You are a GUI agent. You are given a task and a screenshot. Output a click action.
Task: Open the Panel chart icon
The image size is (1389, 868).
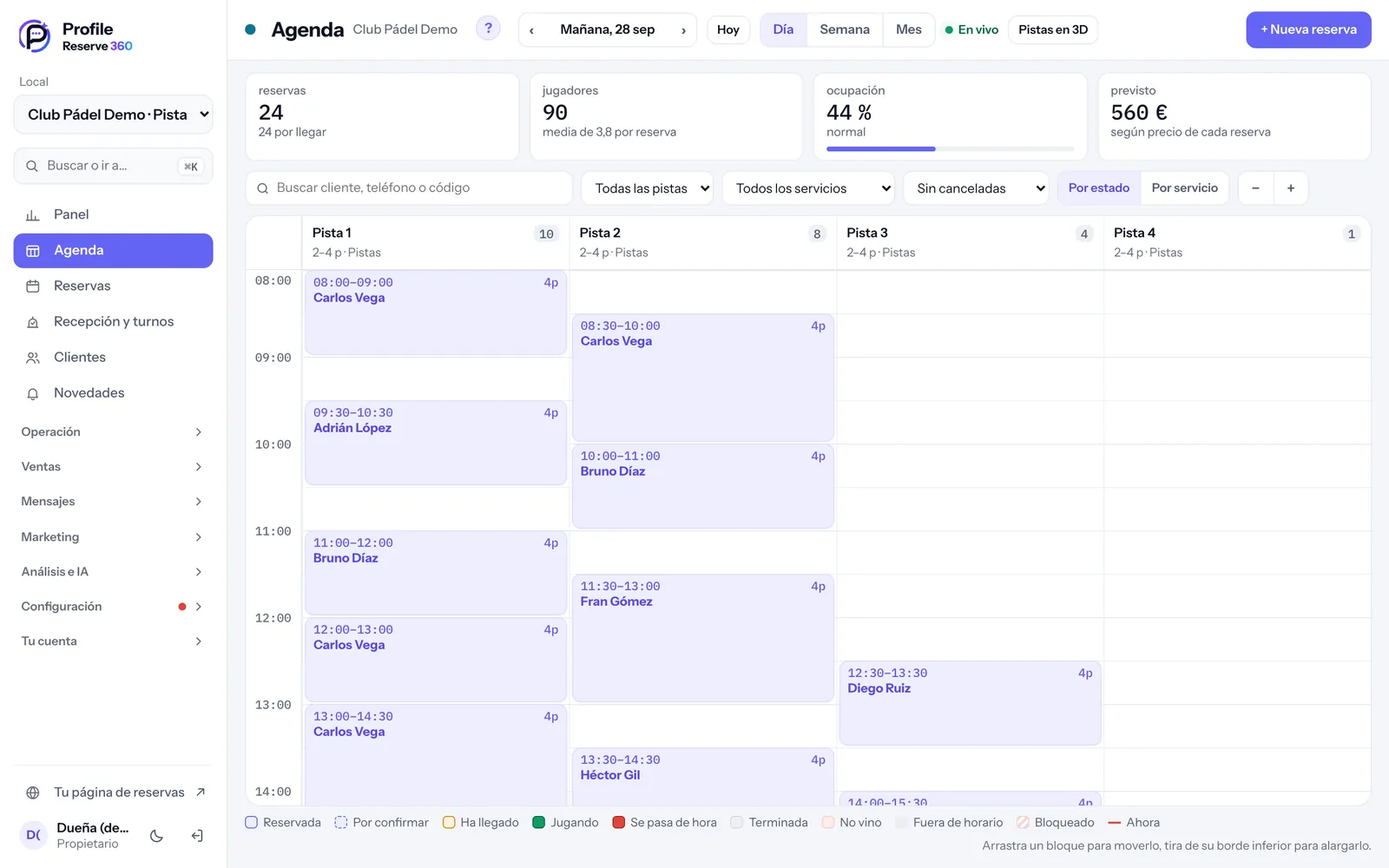tap(33, 215)
